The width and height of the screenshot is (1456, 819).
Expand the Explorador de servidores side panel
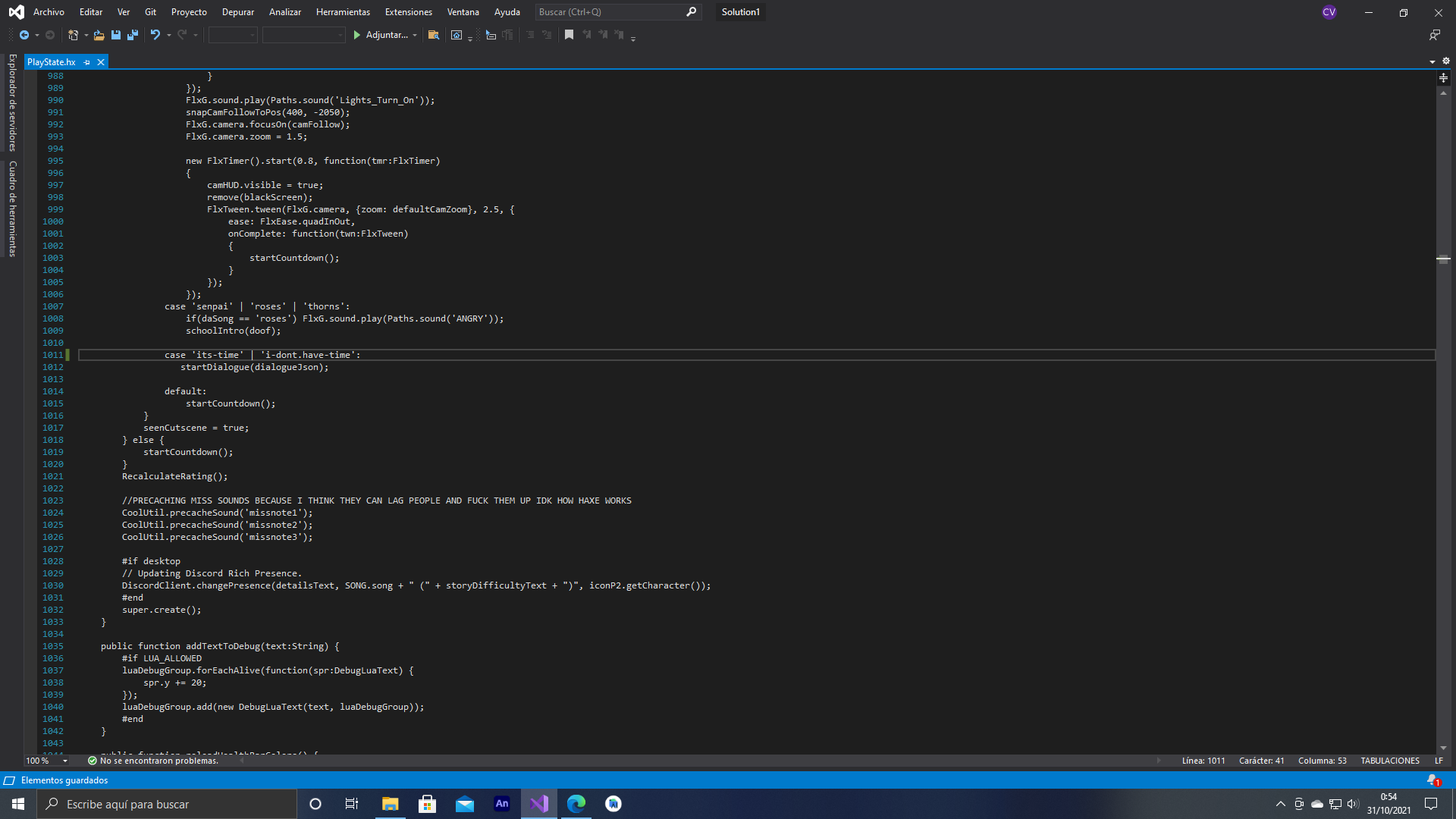click(x=12, y=102)
